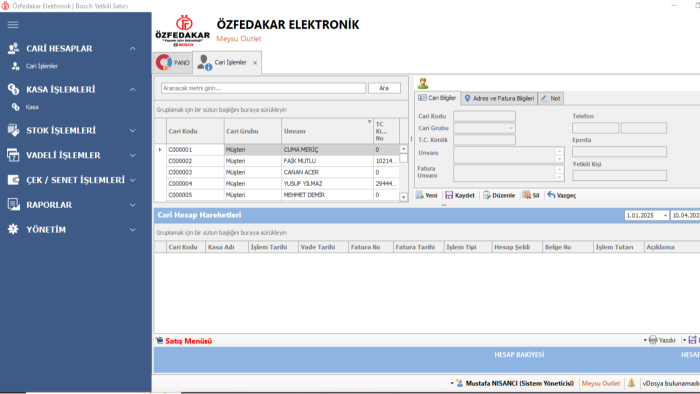Viewport: 700px width, 394px height.
Task: Open the hamburger menu in the sidebar
Action: coord(13,25)
